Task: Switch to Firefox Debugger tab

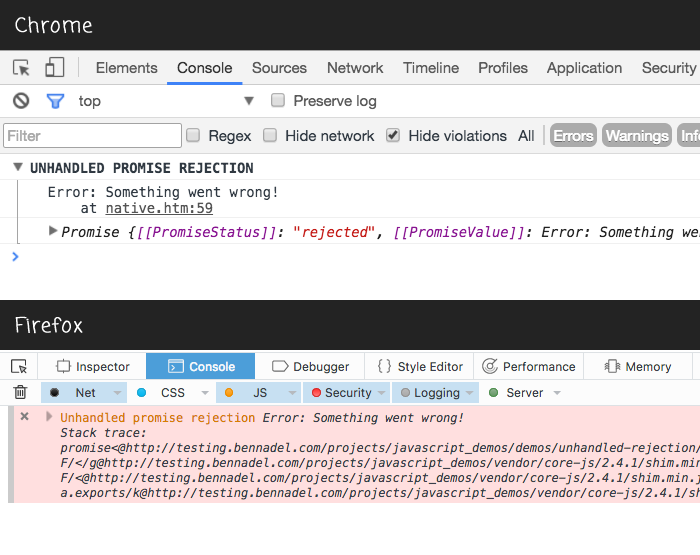Action: 310,367
